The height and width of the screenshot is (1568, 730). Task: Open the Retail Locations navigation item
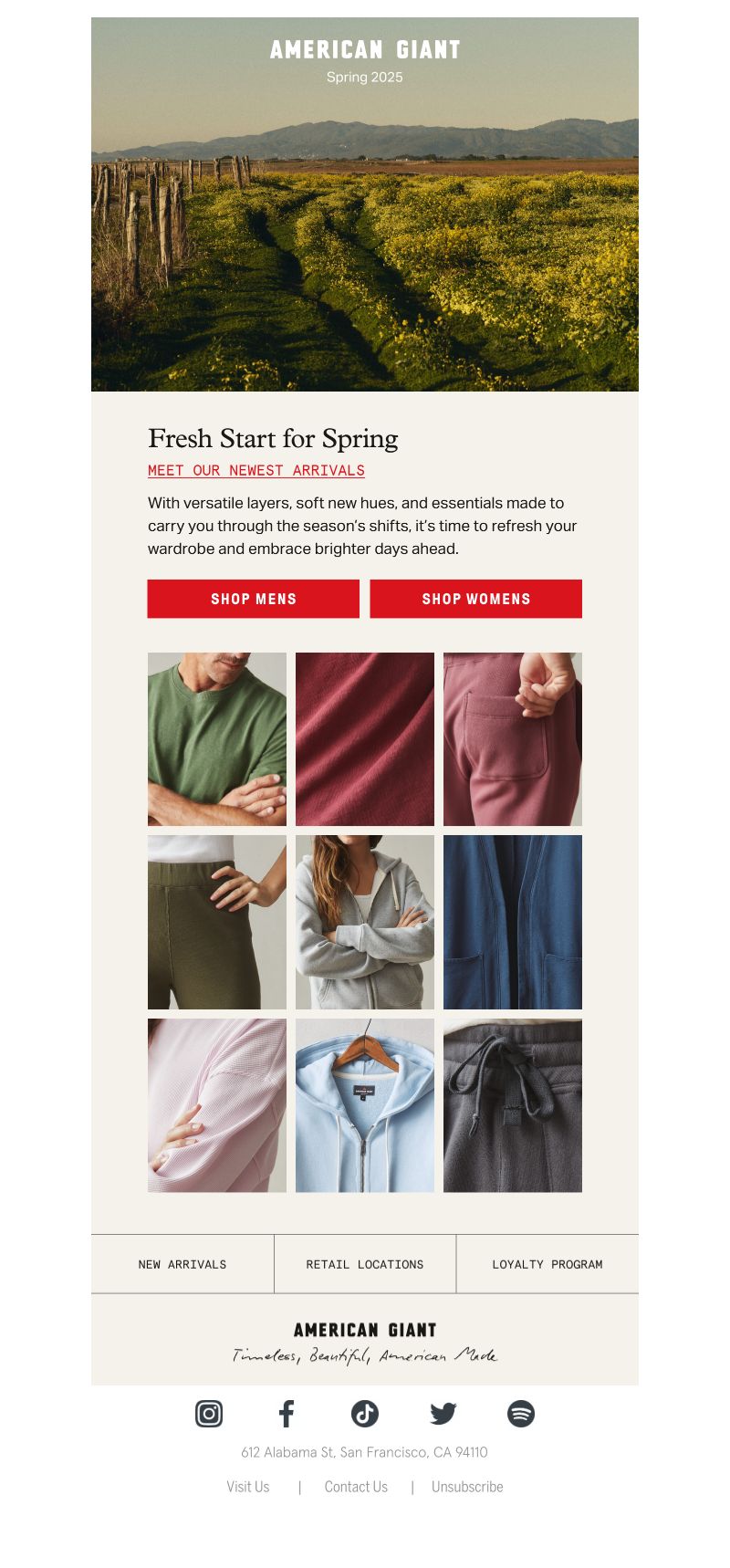coord(365,1264)
